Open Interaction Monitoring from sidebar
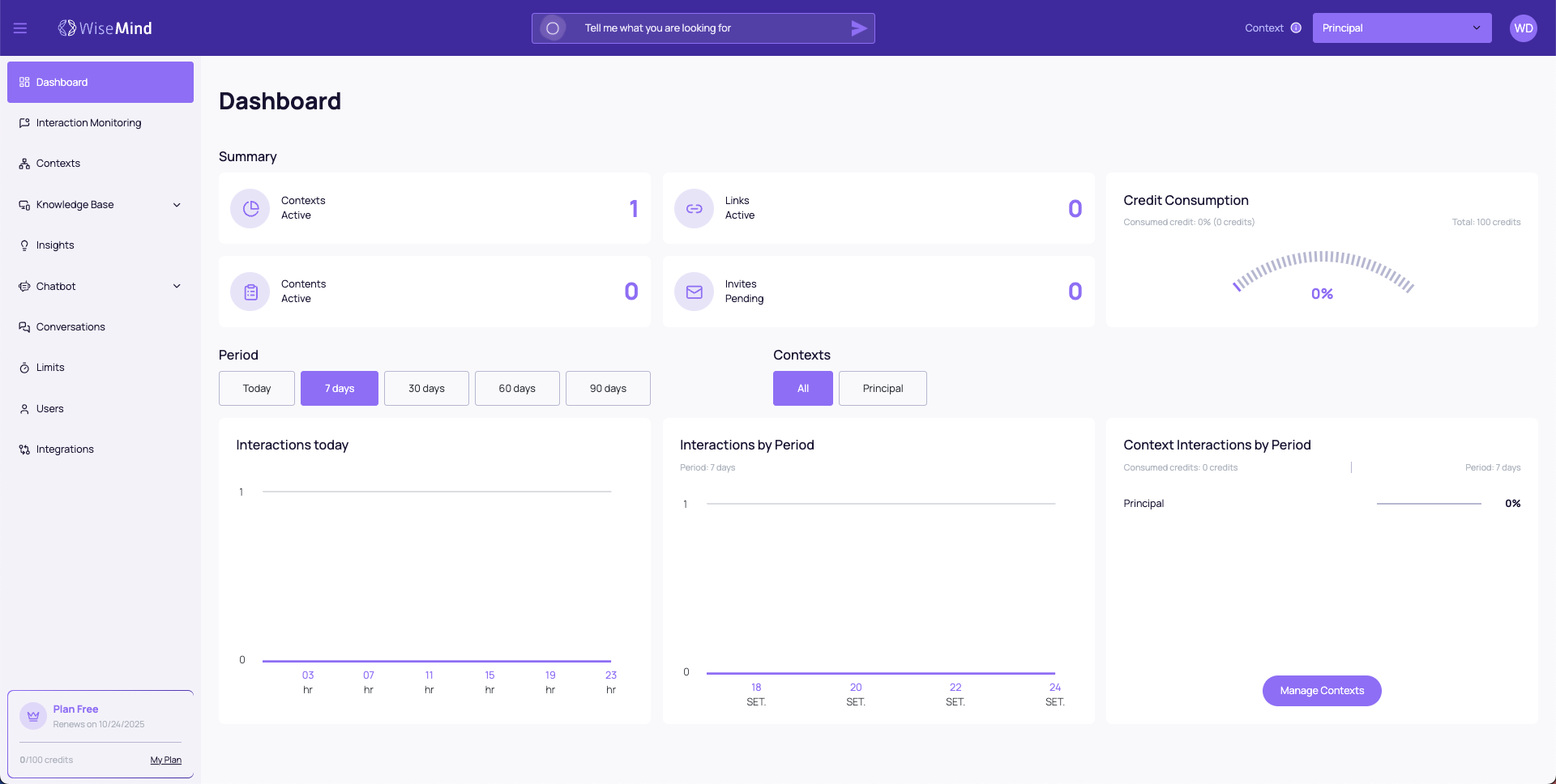This screenshot has height=784, width=1556. (x=88, y=123)
